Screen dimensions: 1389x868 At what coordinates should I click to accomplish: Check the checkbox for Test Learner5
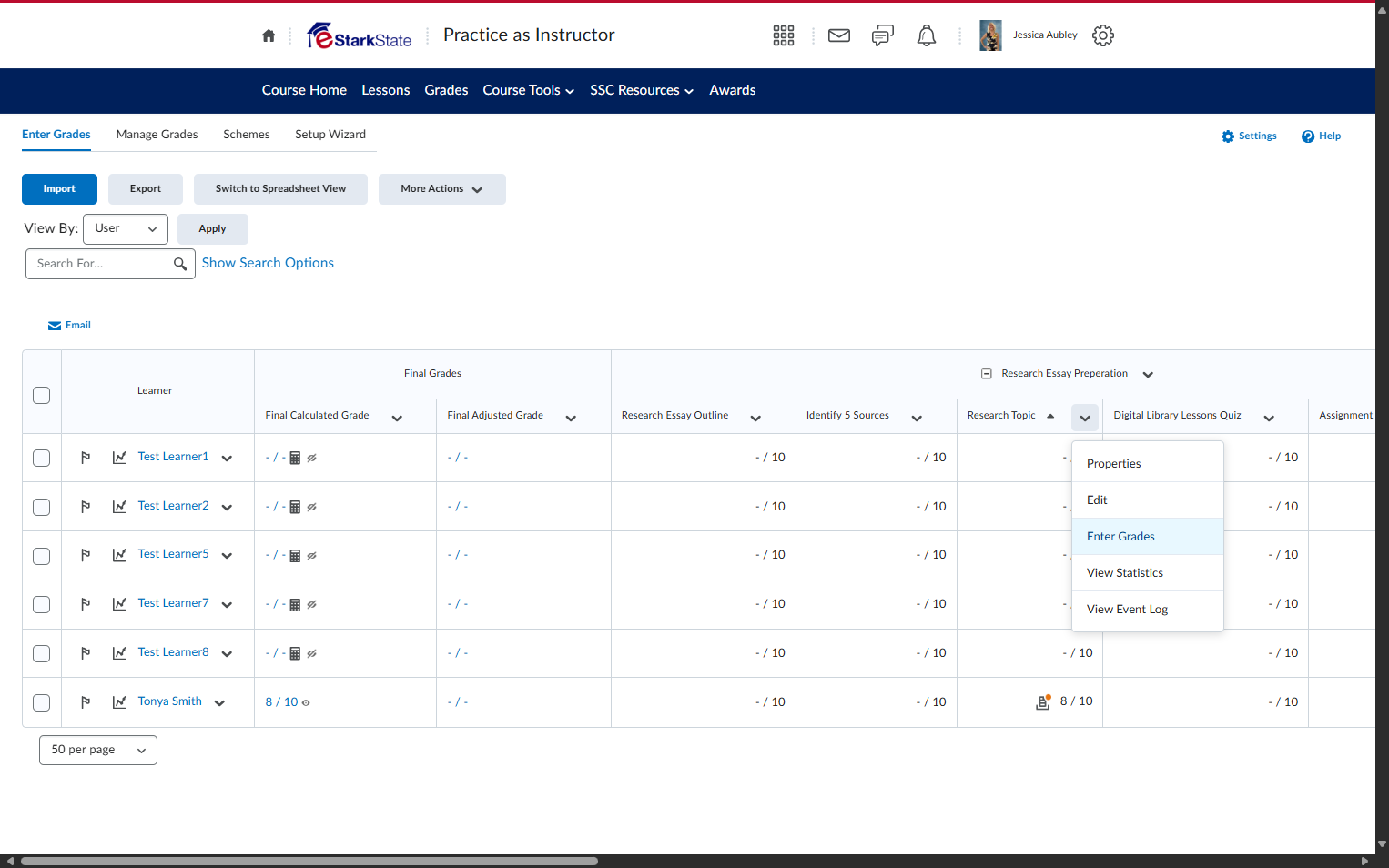pyautogui.click(x=41, y=556)
